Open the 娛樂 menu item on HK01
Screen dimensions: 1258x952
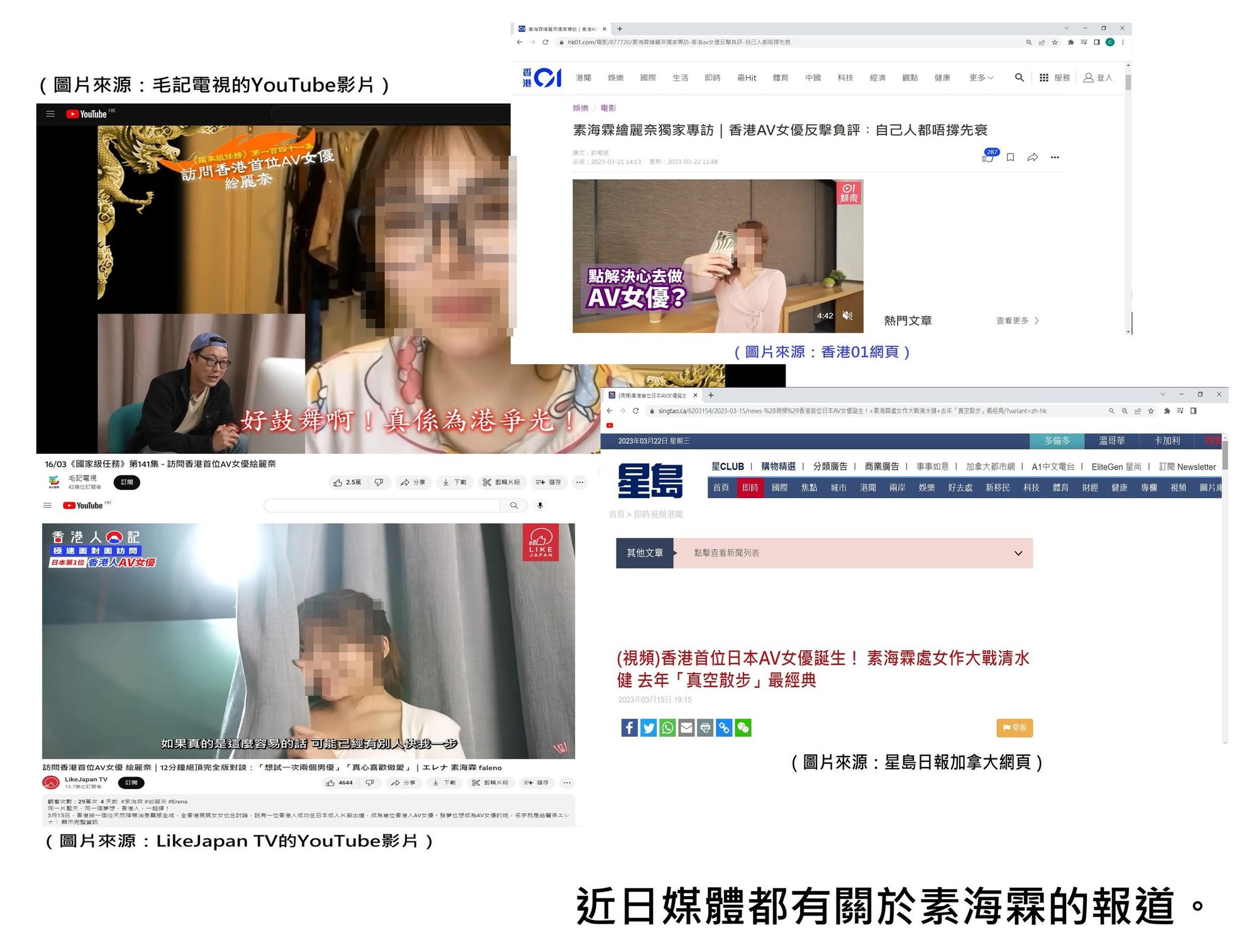[x=615, y=77]
